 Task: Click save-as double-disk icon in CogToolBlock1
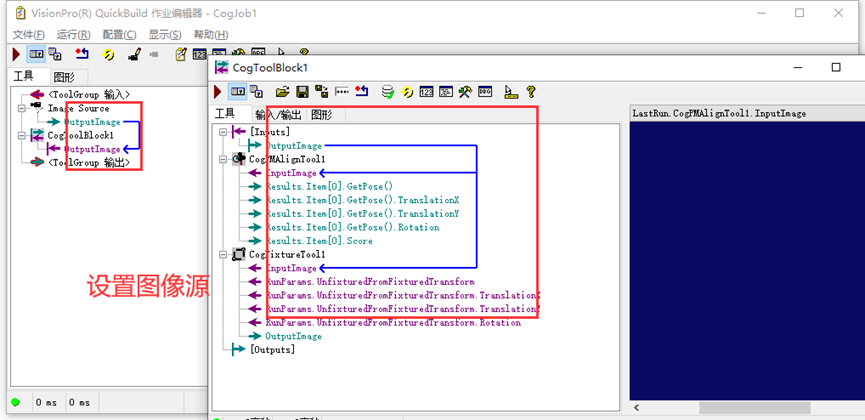tap(322, 92)
